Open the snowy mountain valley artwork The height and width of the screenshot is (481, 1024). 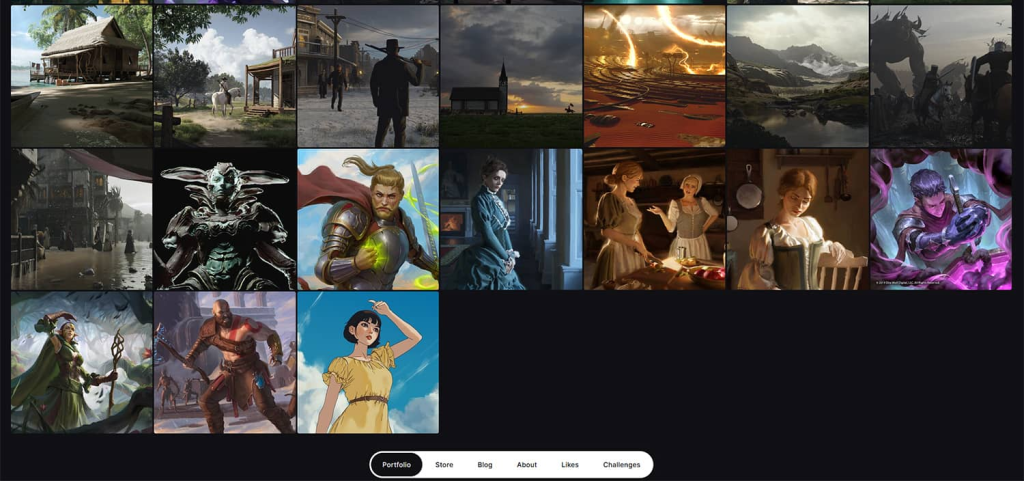797,76
